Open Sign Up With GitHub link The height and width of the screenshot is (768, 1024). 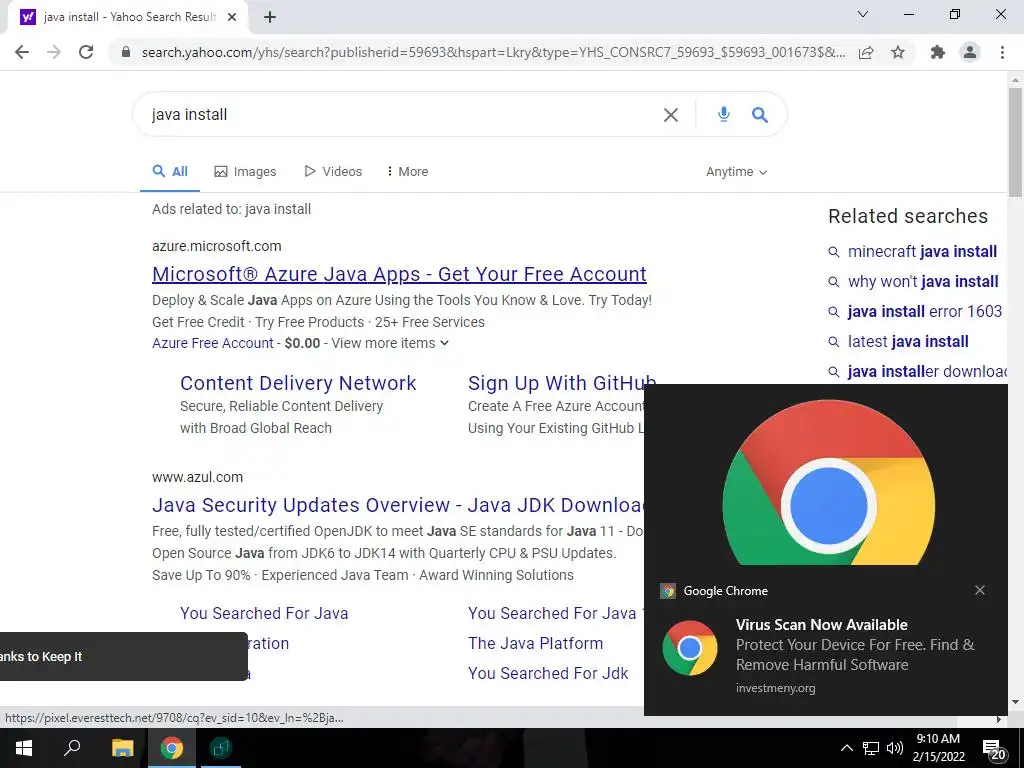click(562, 383)
